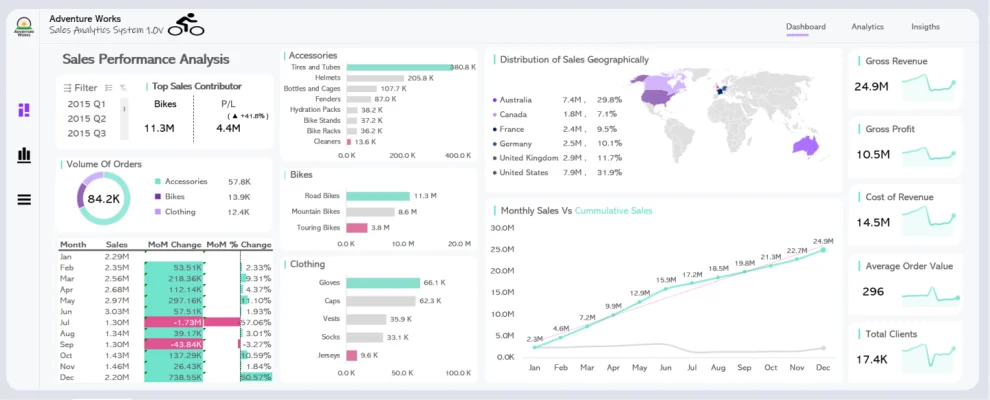Click the Gross Revenue sparkline chart
Viewport: 990px width, 400px height.
tap(930, 89)
